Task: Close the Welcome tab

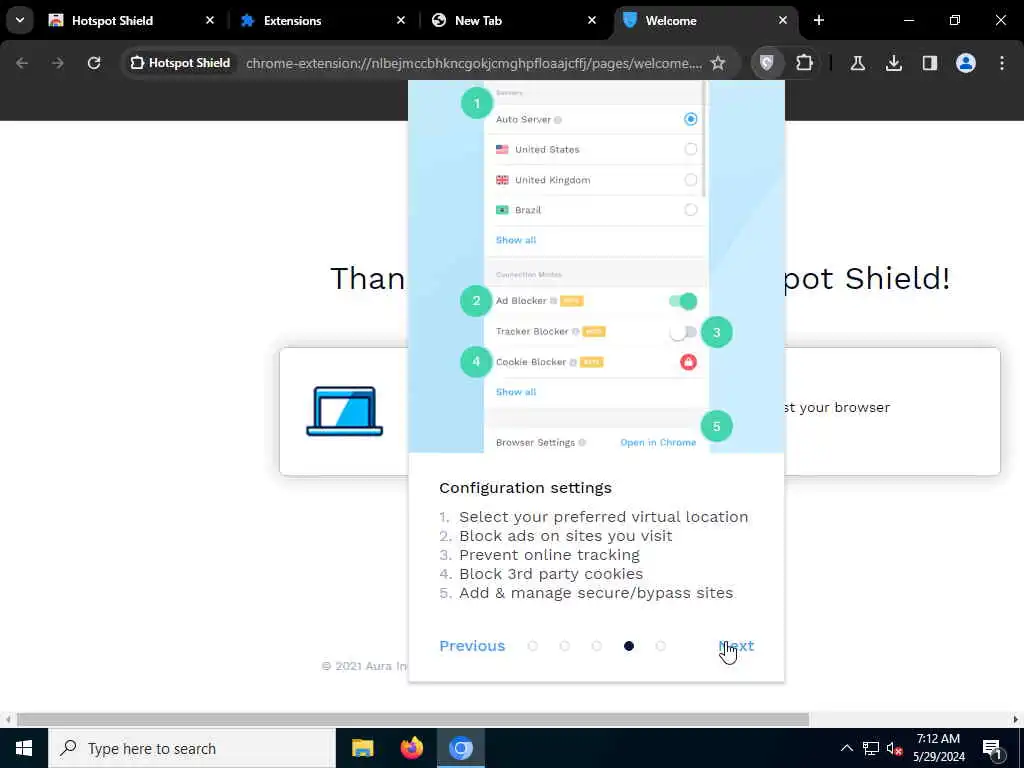Action: pyautogui.click(x=782, y=20)
